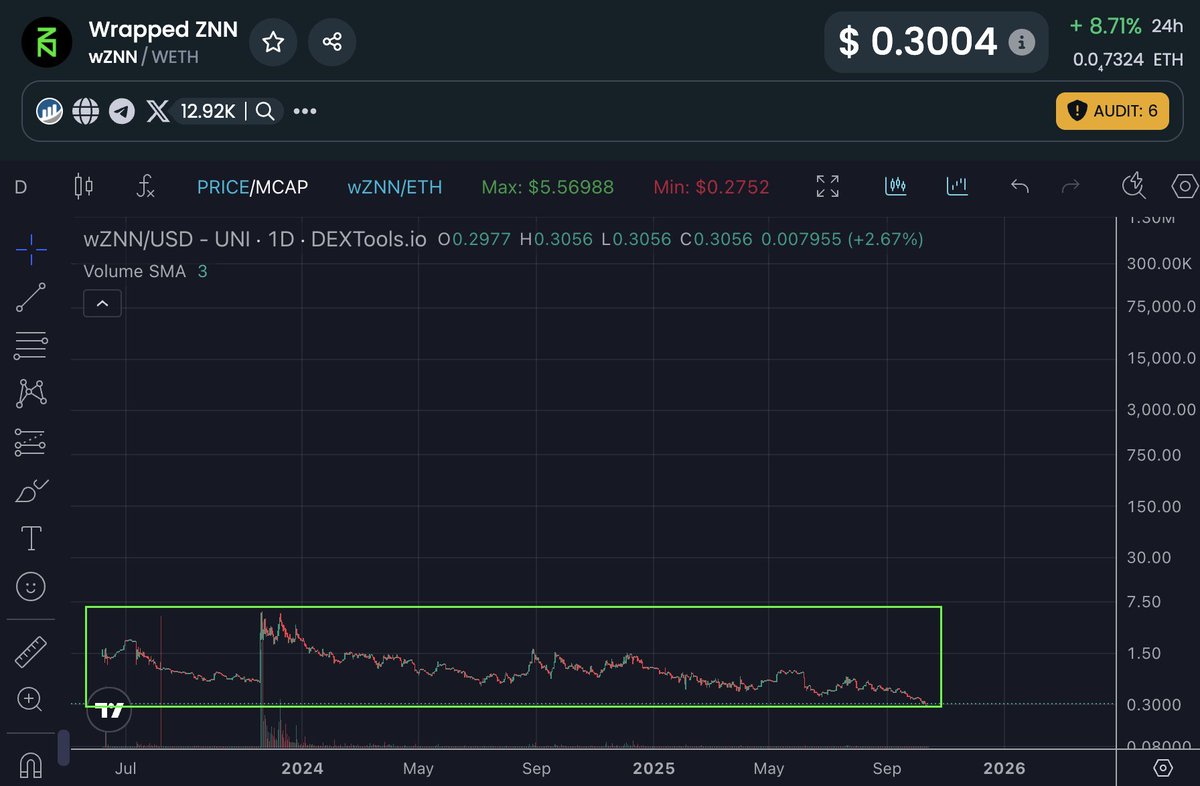This screenshot has width=1200, height=786.
Task: Select the ruler measure tool
Action: pyautogui.click(x=31, y=652)
